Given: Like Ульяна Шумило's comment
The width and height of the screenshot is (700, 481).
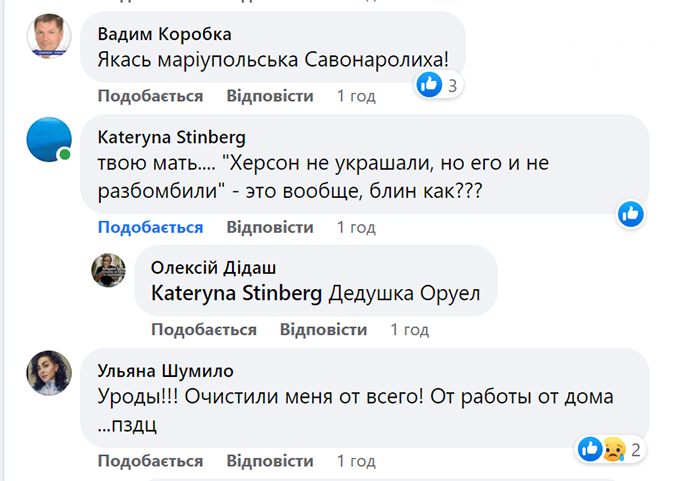Looking at the screenshot, I should (150, 461).
